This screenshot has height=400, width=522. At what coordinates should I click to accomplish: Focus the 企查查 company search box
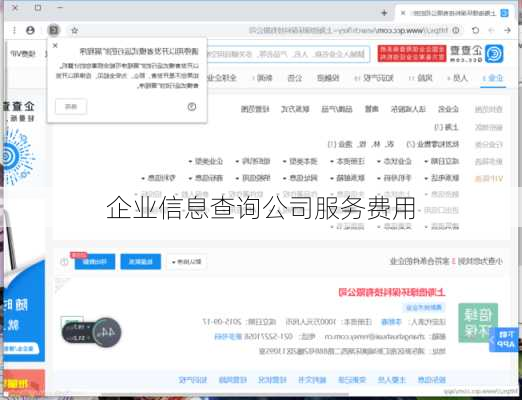[288, 54]
